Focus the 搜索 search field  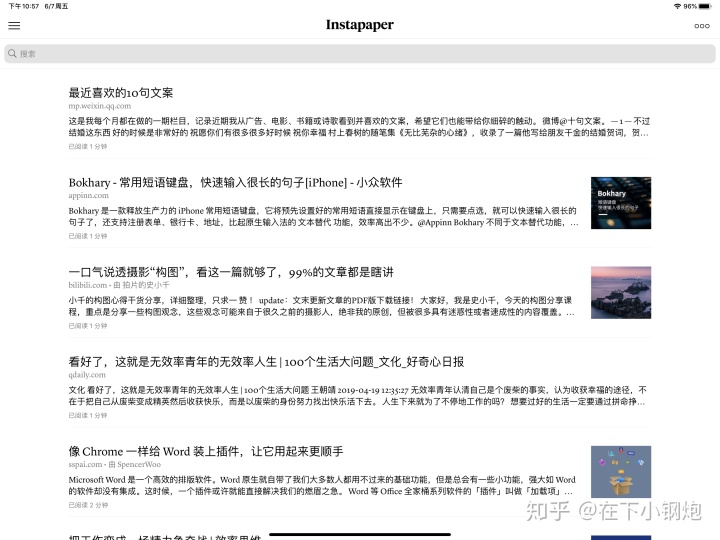pos(360,54)
